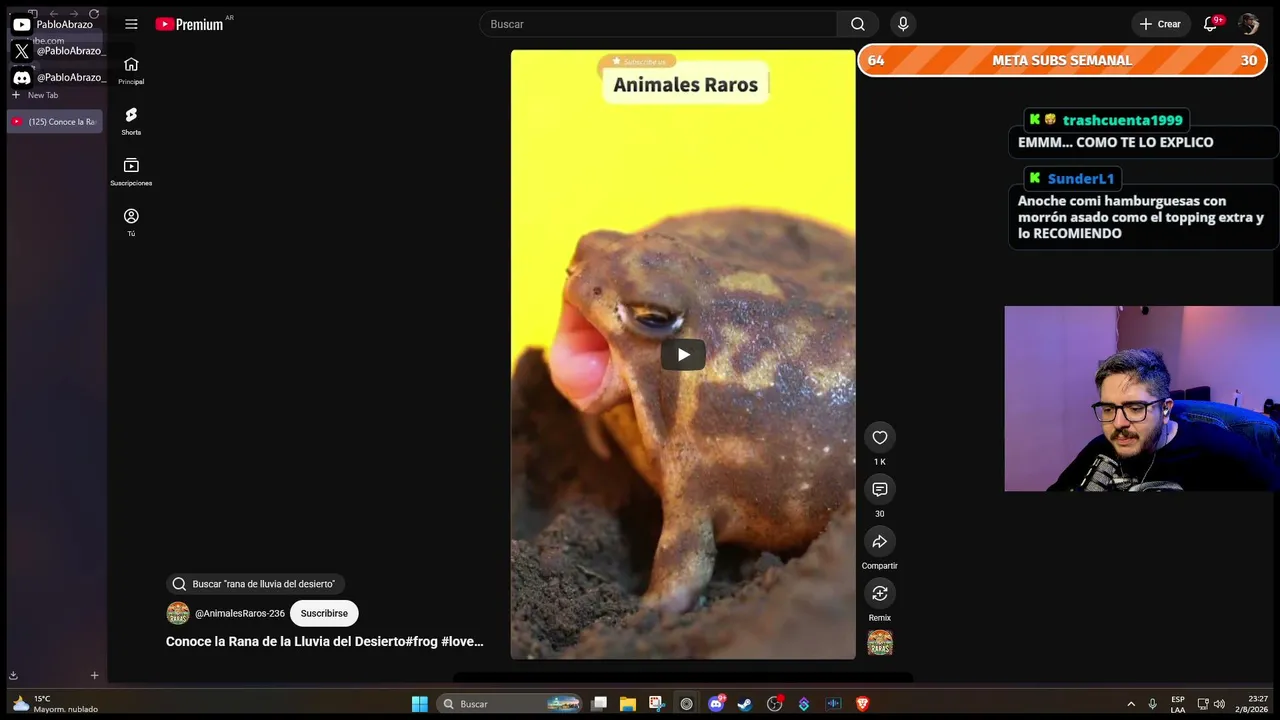Subscribe with the Suscribirse button
Screen dimensions: 1280x720
pyautogui.click(x=324, y=613)
